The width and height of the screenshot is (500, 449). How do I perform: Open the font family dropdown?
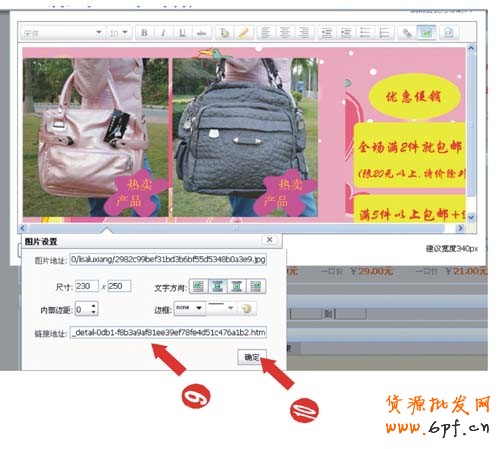[62, 33]
